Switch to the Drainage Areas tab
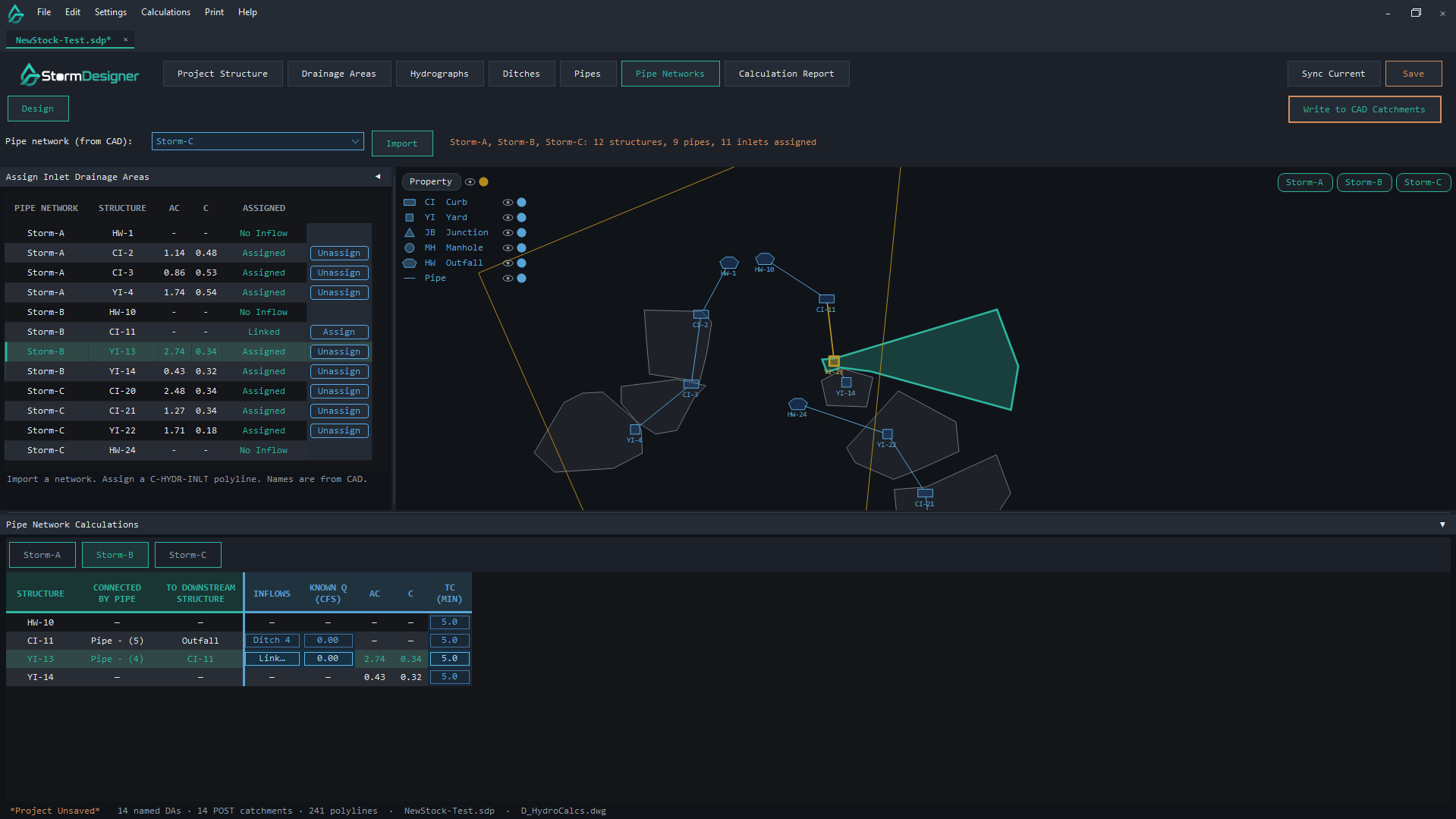 coord(339,74)
